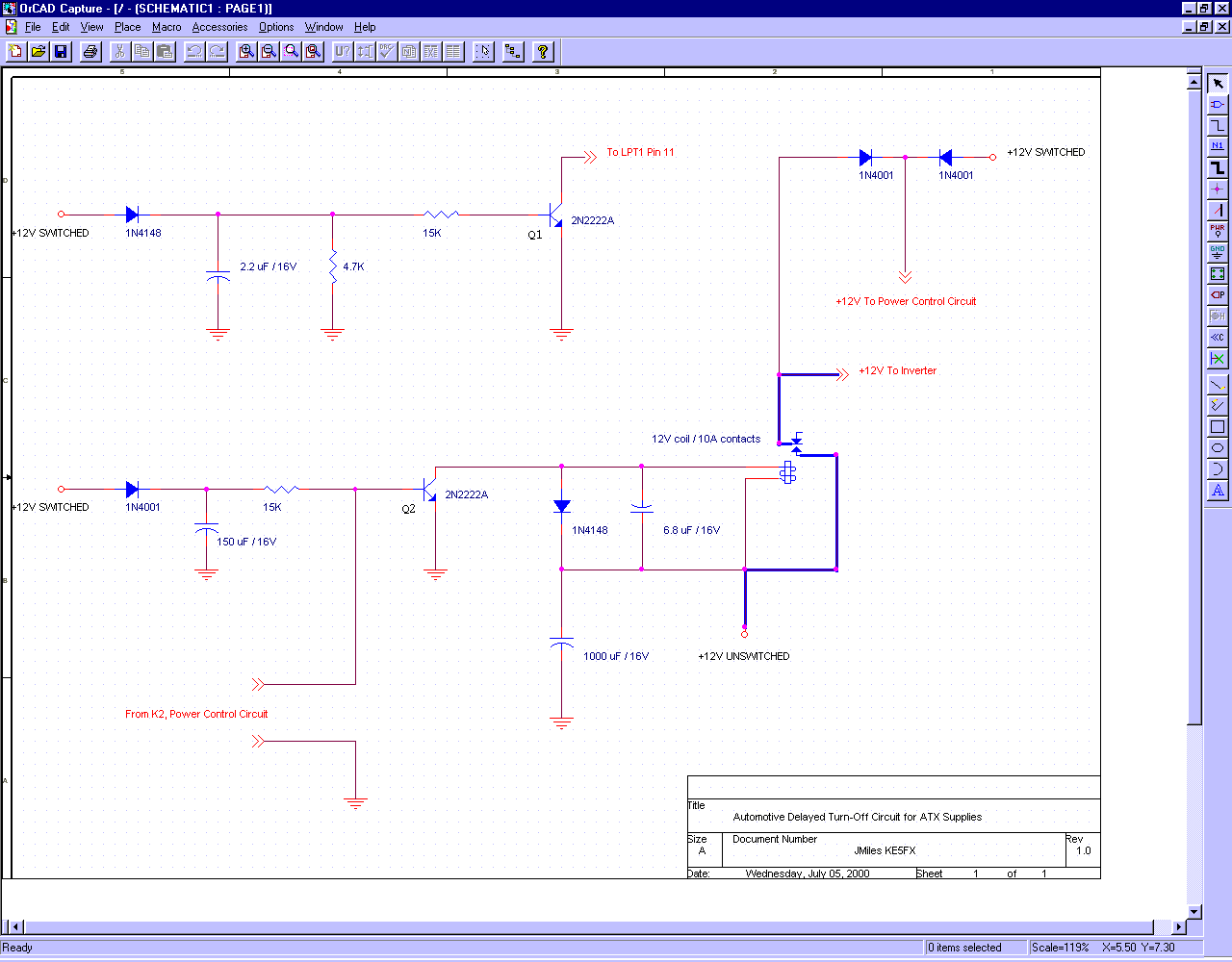Open the Window menu
1232x962 pixels.
coord(324,27)
